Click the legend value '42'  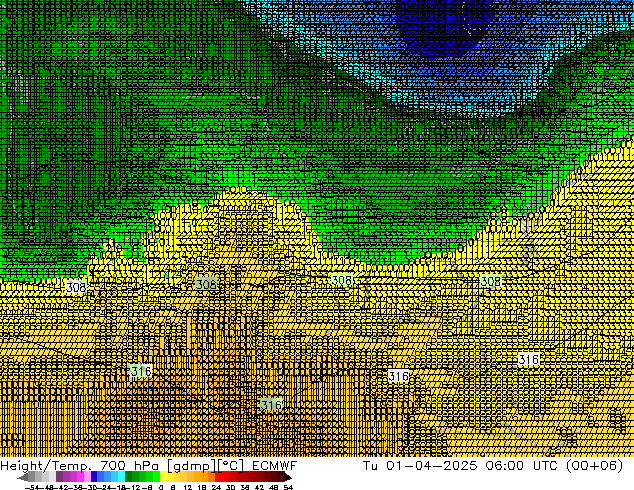pyautogui.click(x=260, y=487)
